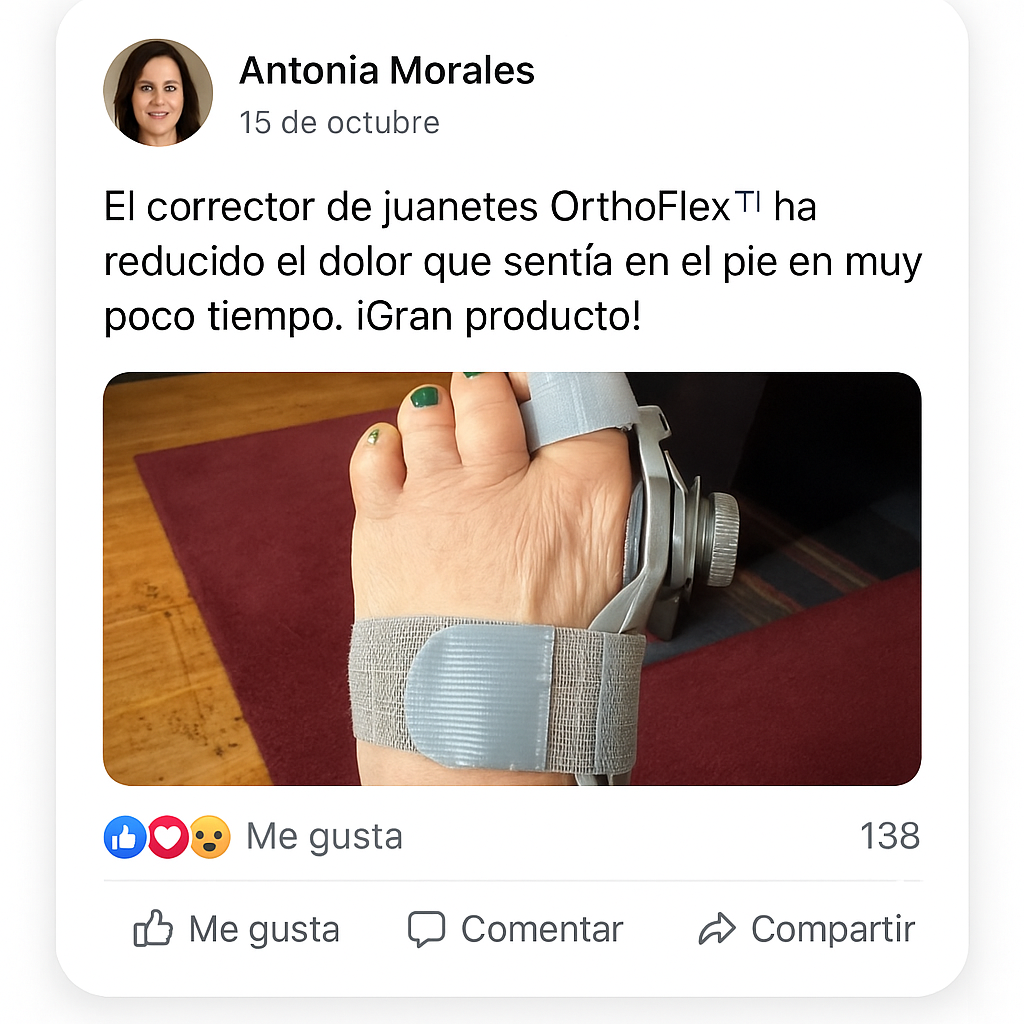This screenshot has width=1024, height=1024.
Task: Click the green painted toenail in photo
Action: tap(424, 396)
